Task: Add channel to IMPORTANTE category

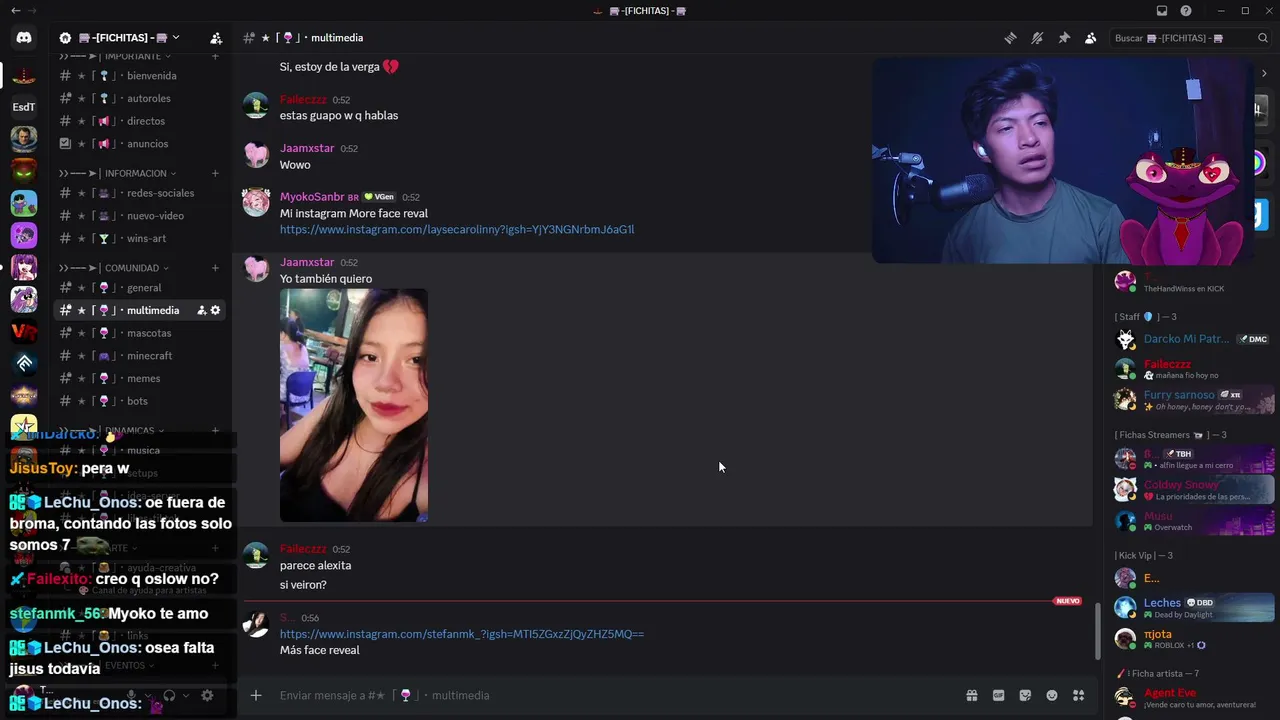Action: [215, 56]
